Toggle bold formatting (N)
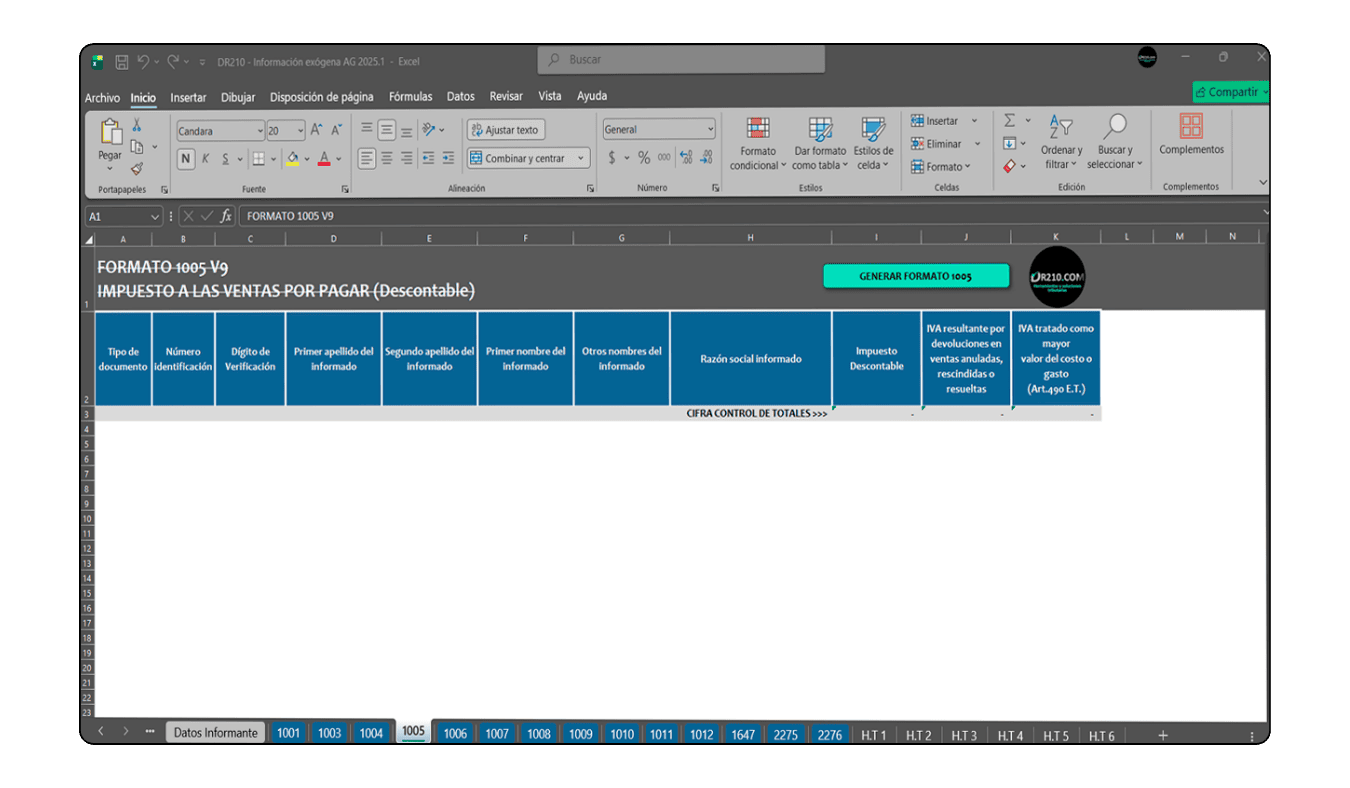This screenshot has height=788, width=1350. pos(186,159)
